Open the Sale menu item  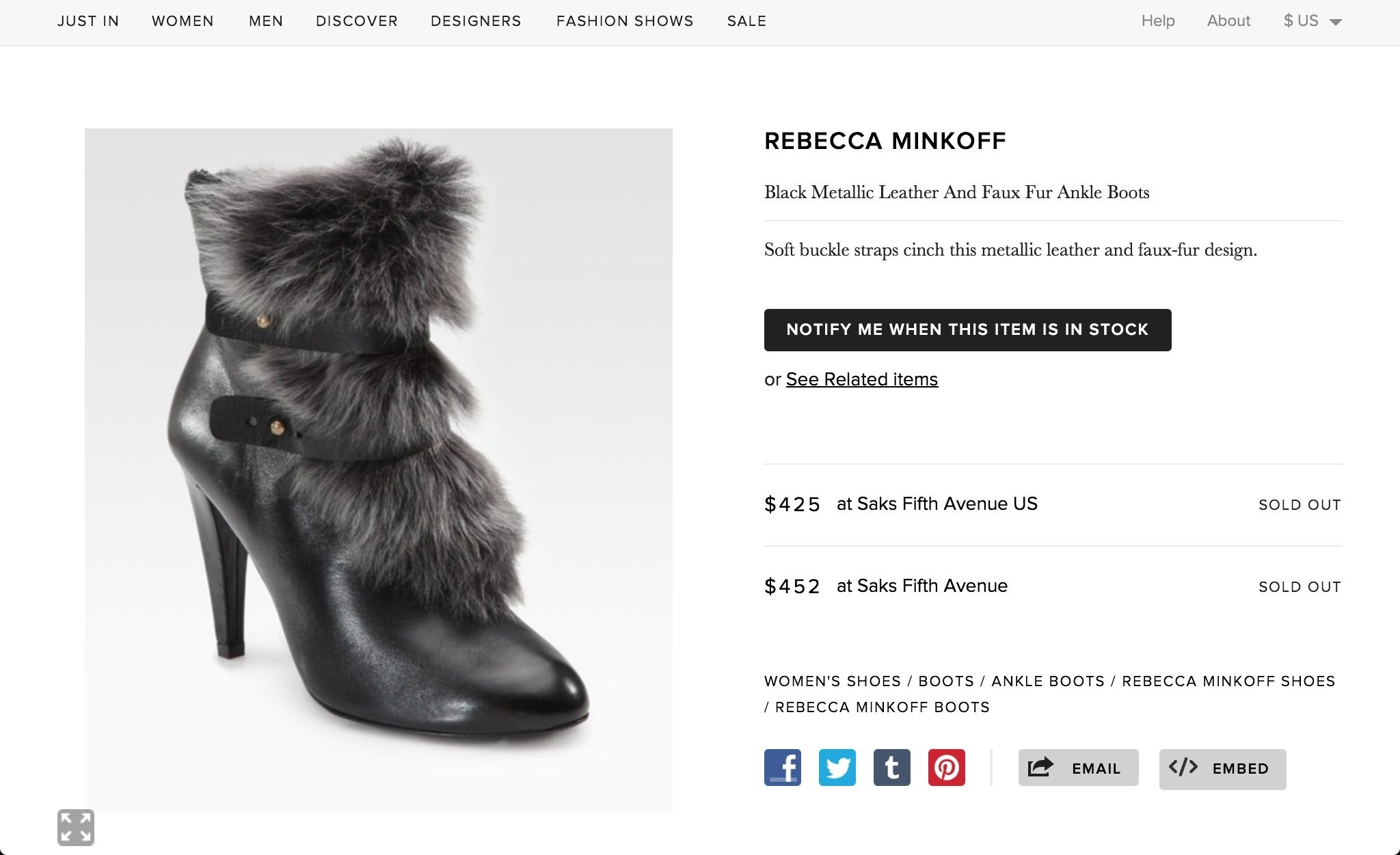coord(746,21)
